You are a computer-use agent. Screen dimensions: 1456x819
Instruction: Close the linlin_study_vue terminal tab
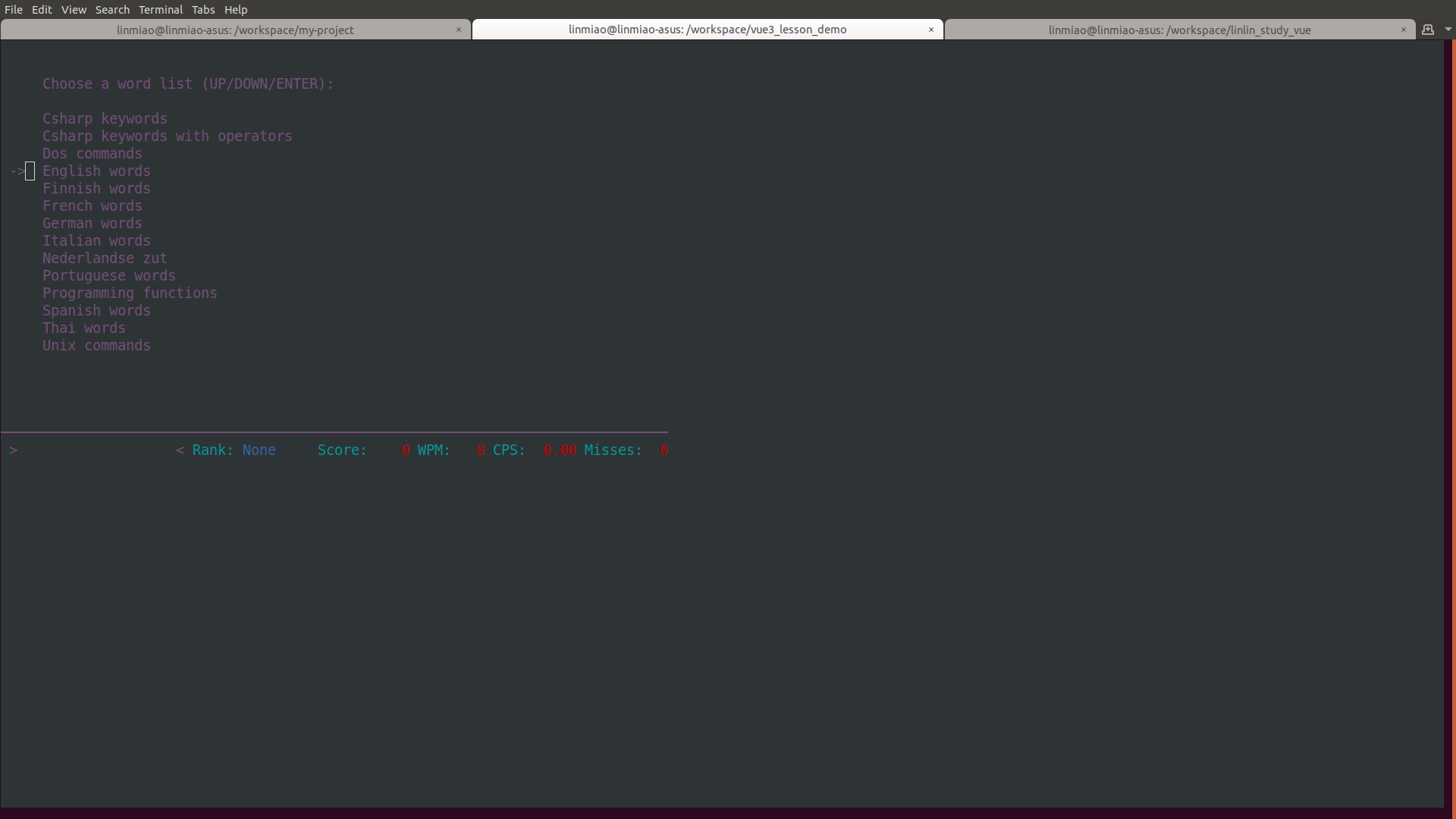point(1403,30)
